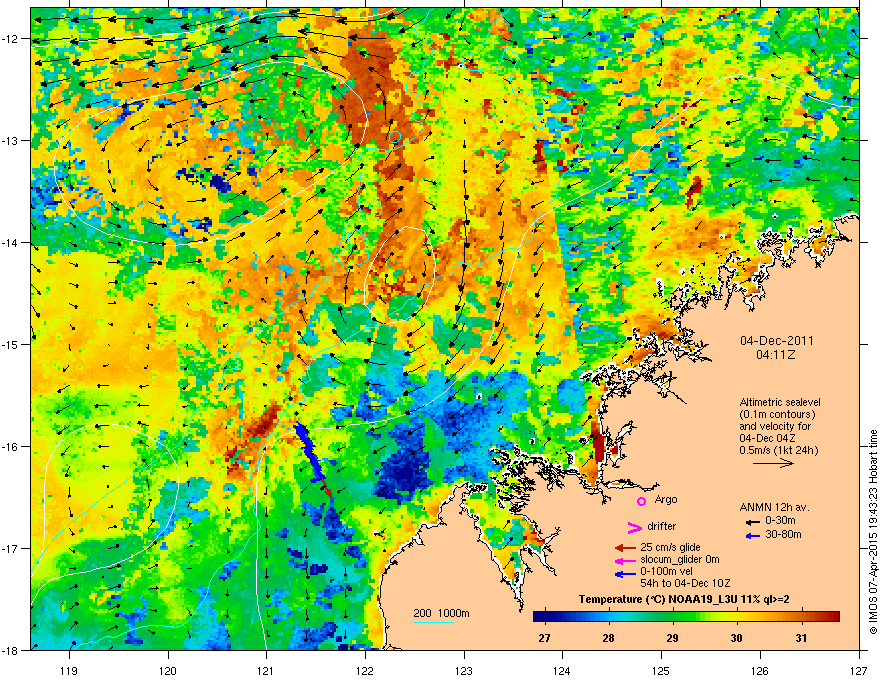Click the 'drifter' legend label
Viewport: 880px width, 680px height.
pos(662,526)
